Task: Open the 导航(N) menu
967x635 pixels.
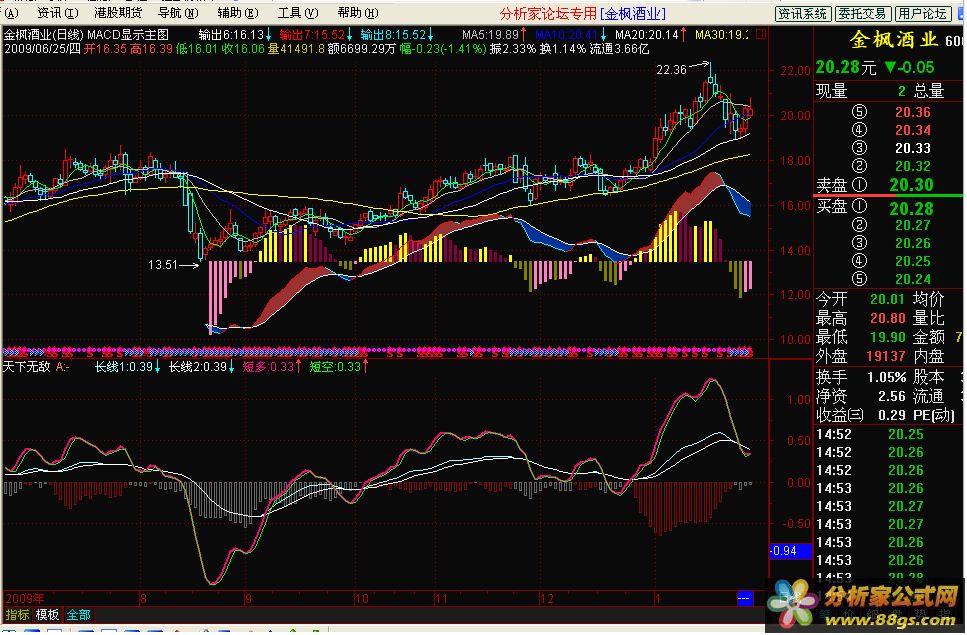Action: click(x=178, y=12)
